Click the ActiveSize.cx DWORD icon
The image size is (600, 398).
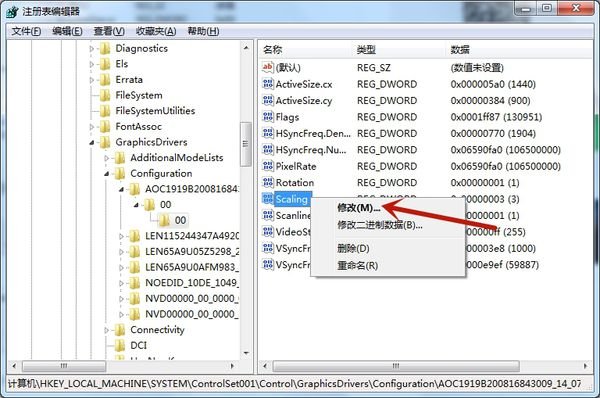click(x=268, y=84)
